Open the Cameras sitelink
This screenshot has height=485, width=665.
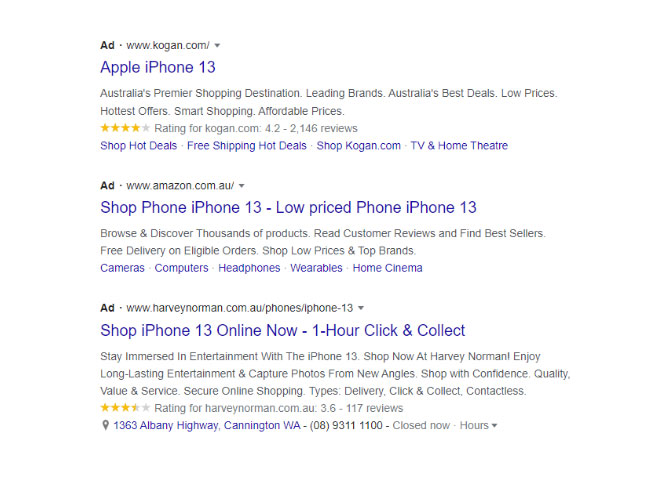tap(123, 268)
